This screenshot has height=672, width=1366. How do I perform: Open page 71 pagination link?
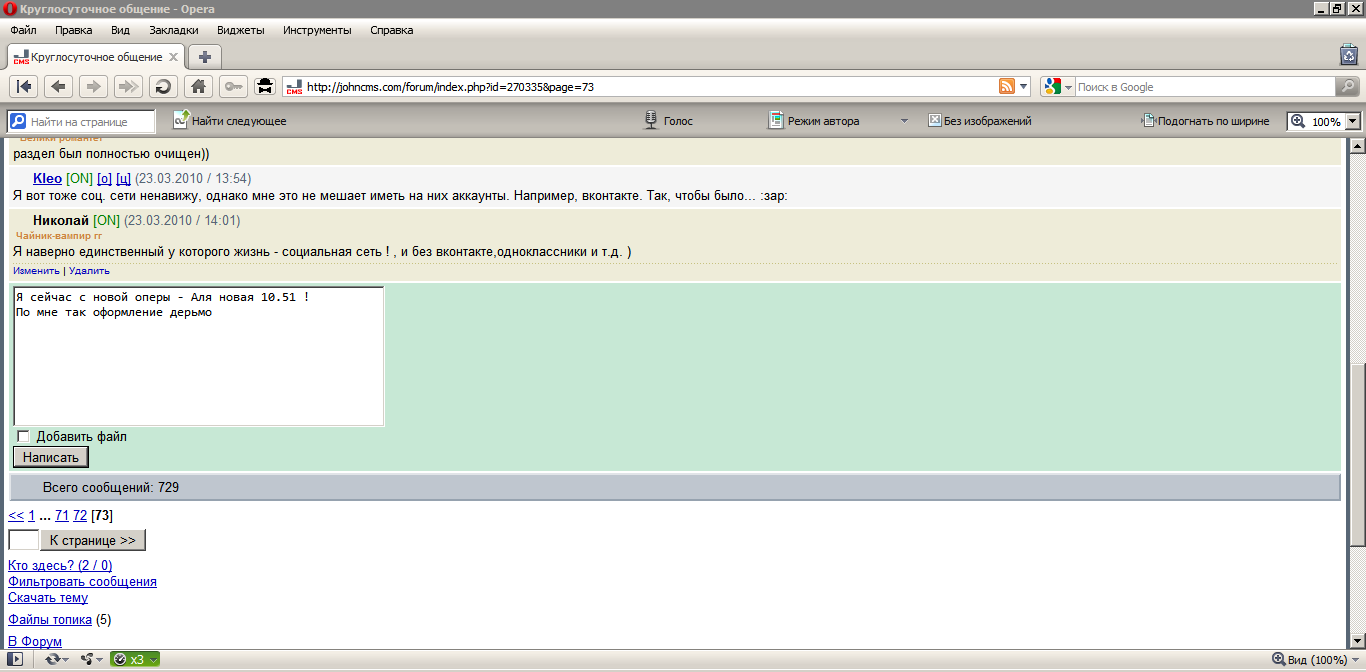[x=62, y=516]
